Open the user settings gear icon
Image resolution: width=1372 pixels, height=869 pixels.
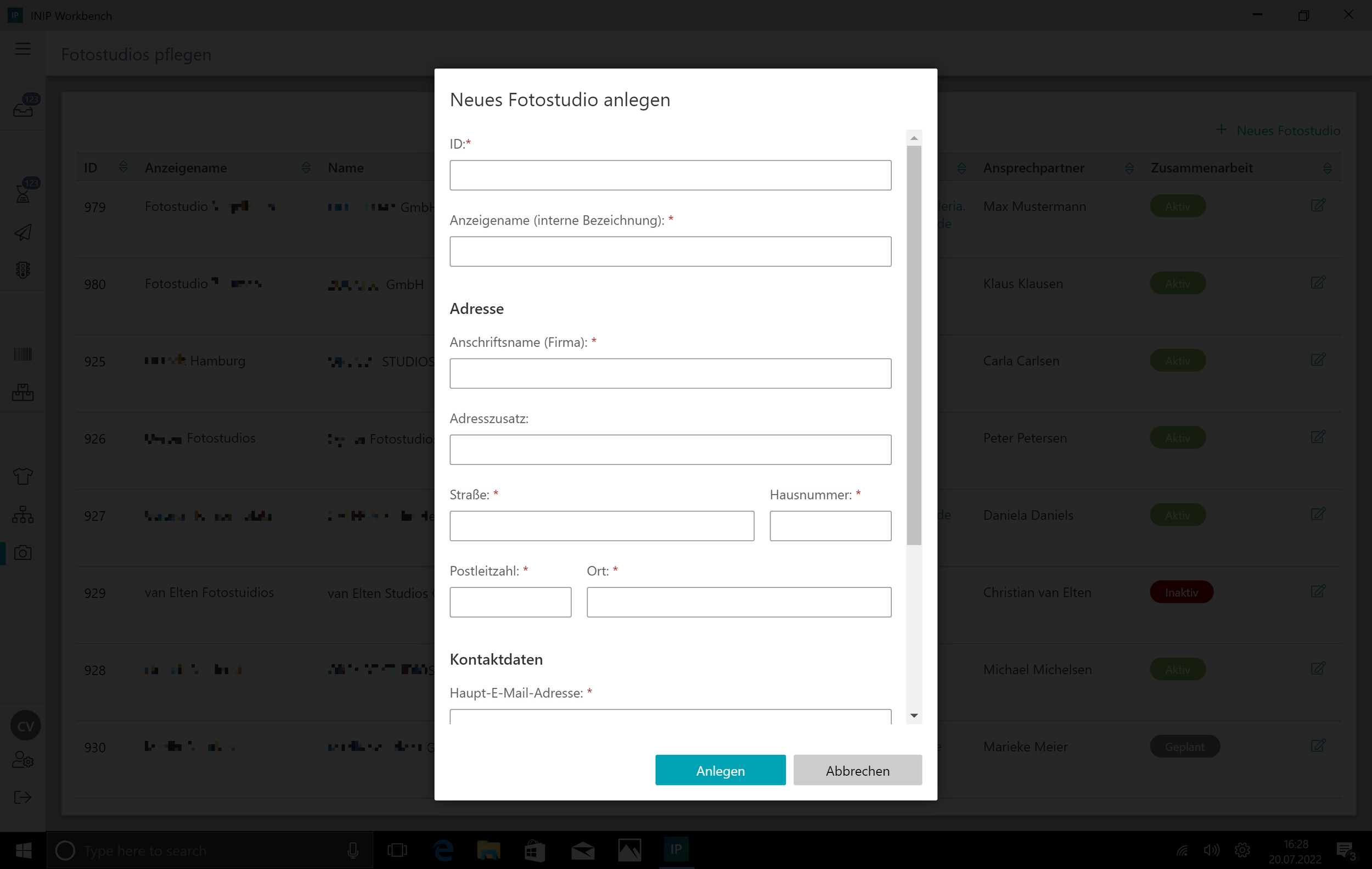coord(23,760)
